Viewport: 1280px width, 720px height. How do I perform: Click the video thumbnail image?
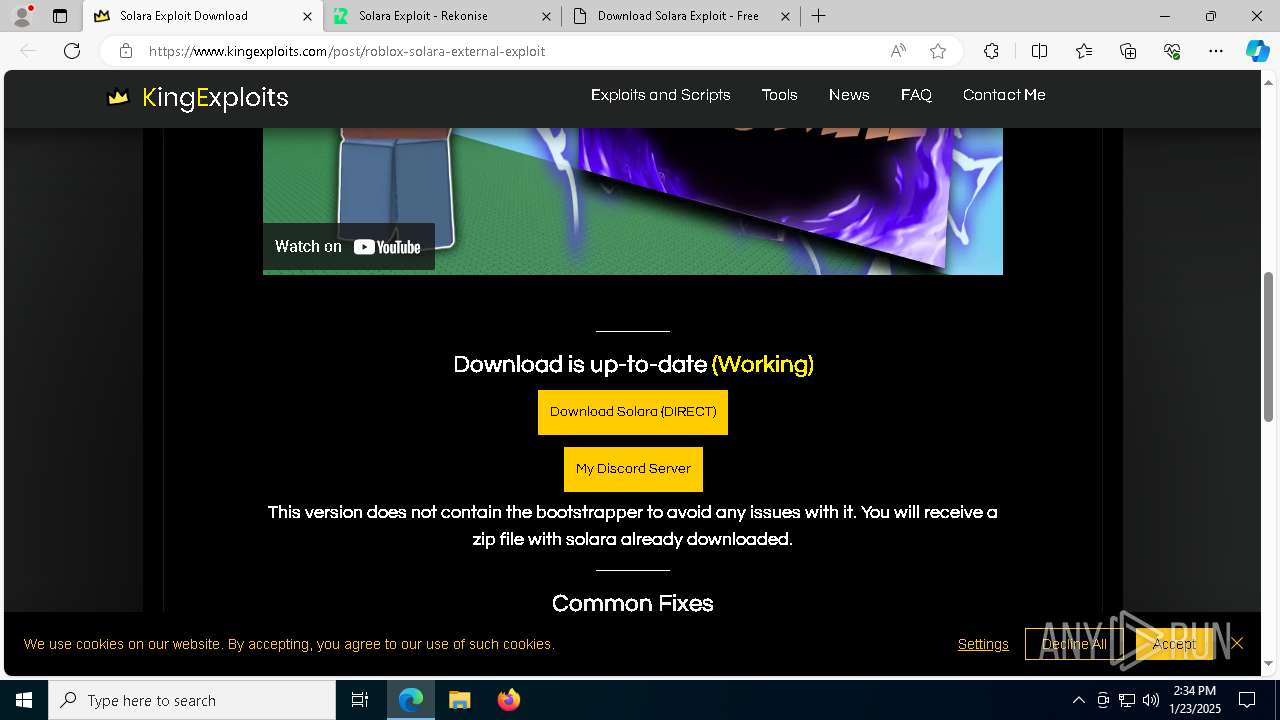point(633,200)
